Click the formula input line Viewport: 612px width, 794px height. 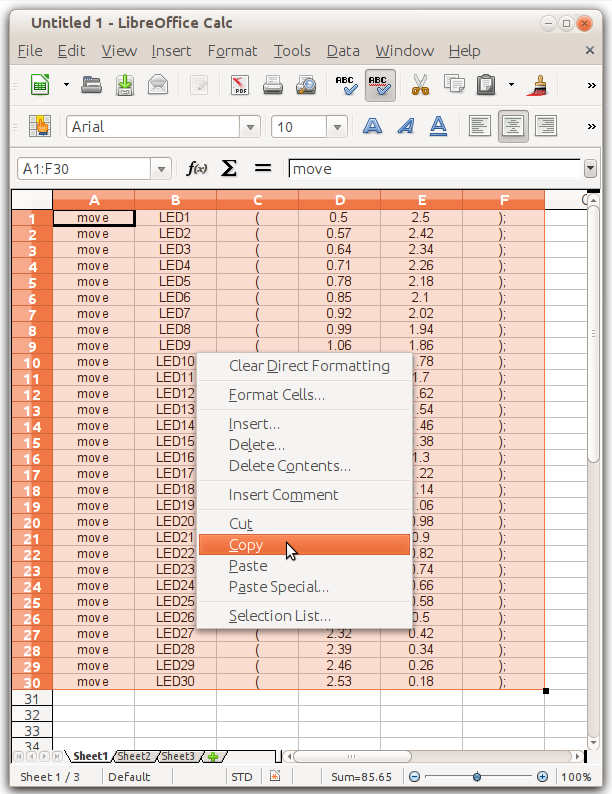[x=434, y=169]
